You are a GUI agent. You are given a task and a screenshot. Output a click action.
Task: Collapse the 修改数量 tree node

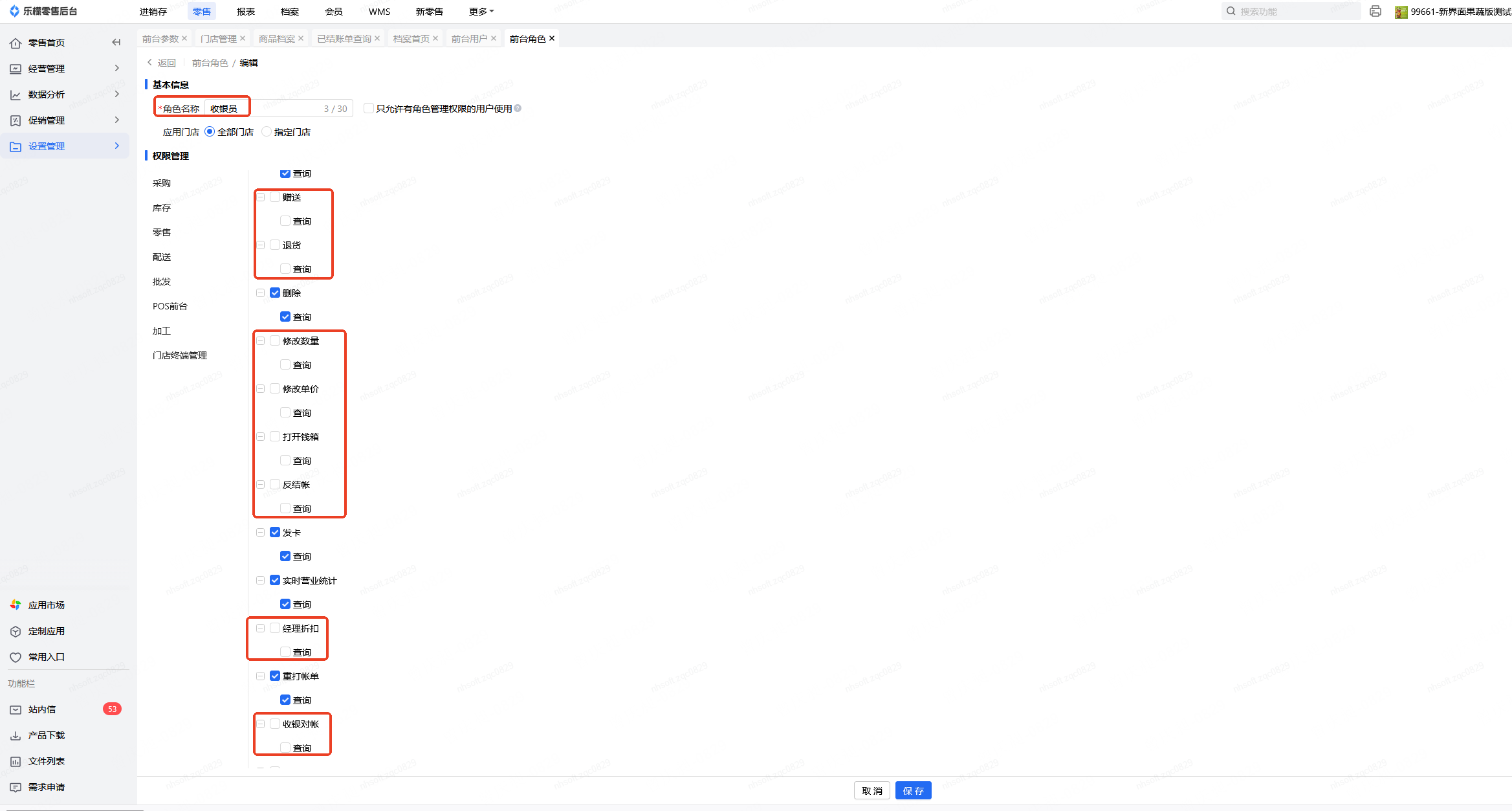click(x=261, y=341)
